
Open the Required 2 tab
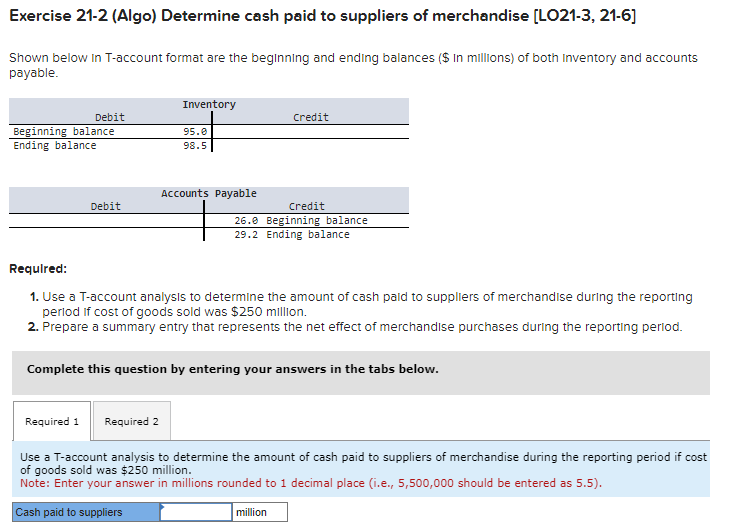[131, 421]
